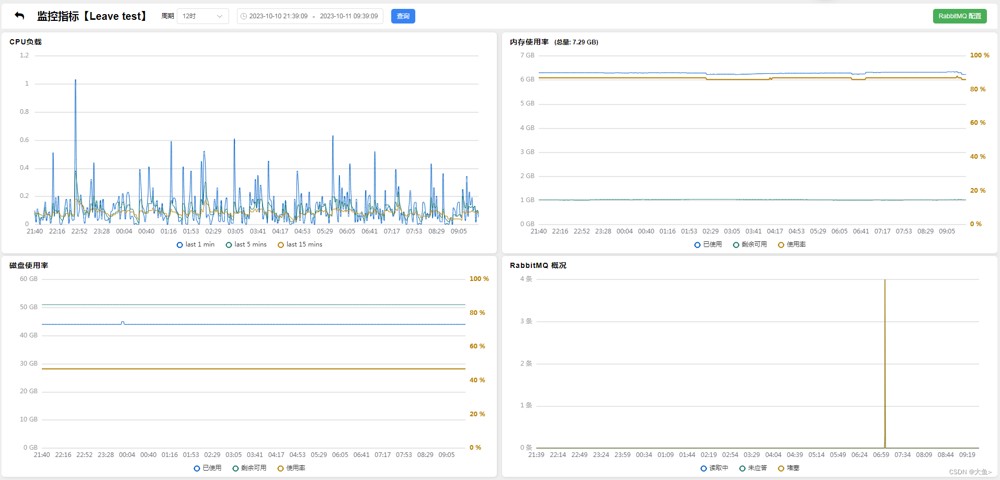This screenshot has width=1000, height=480.
Task: Toggle '未应答' legend in RabbitMQ chart
Action: point(755,468)
